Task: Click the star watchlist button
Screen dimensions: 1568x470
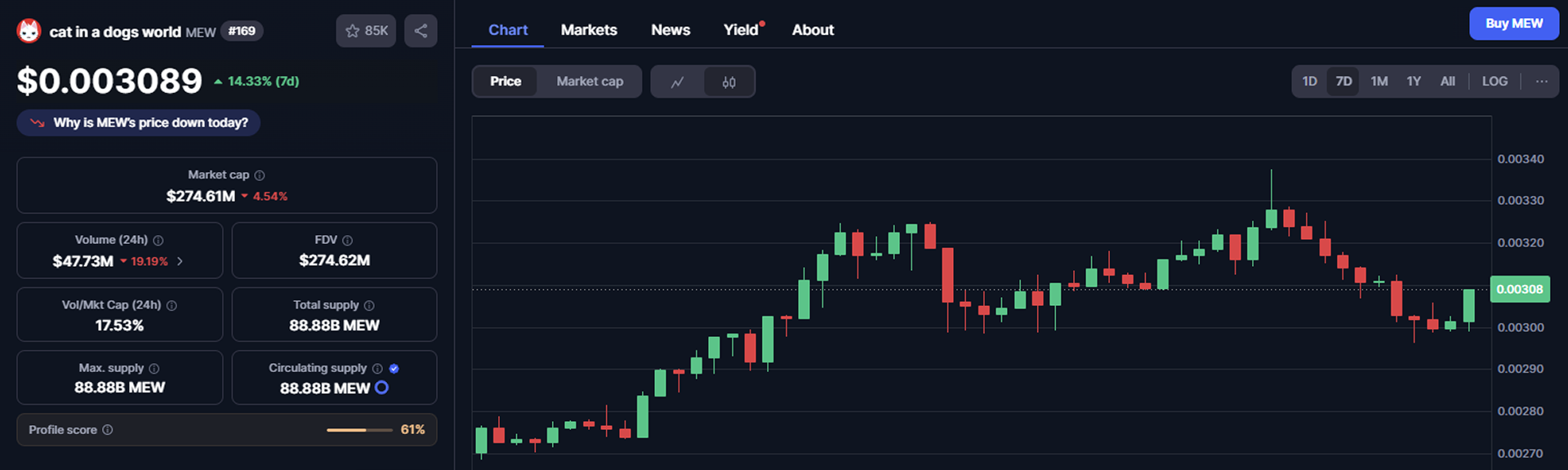Action: (x=366, y=31)
